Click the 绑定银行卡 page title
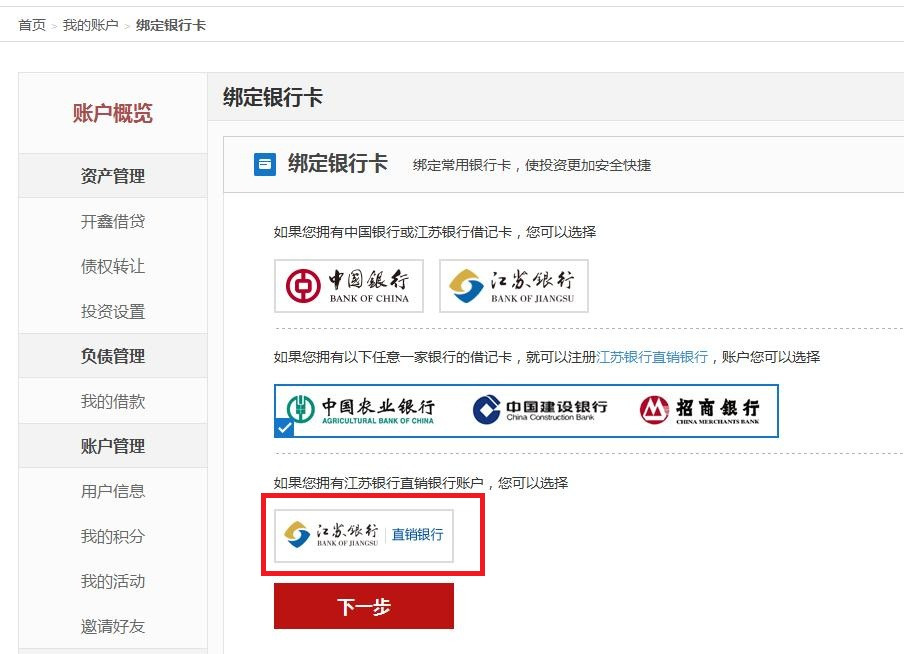Viewport: 904px width, 654px height. tap(273, 97)
